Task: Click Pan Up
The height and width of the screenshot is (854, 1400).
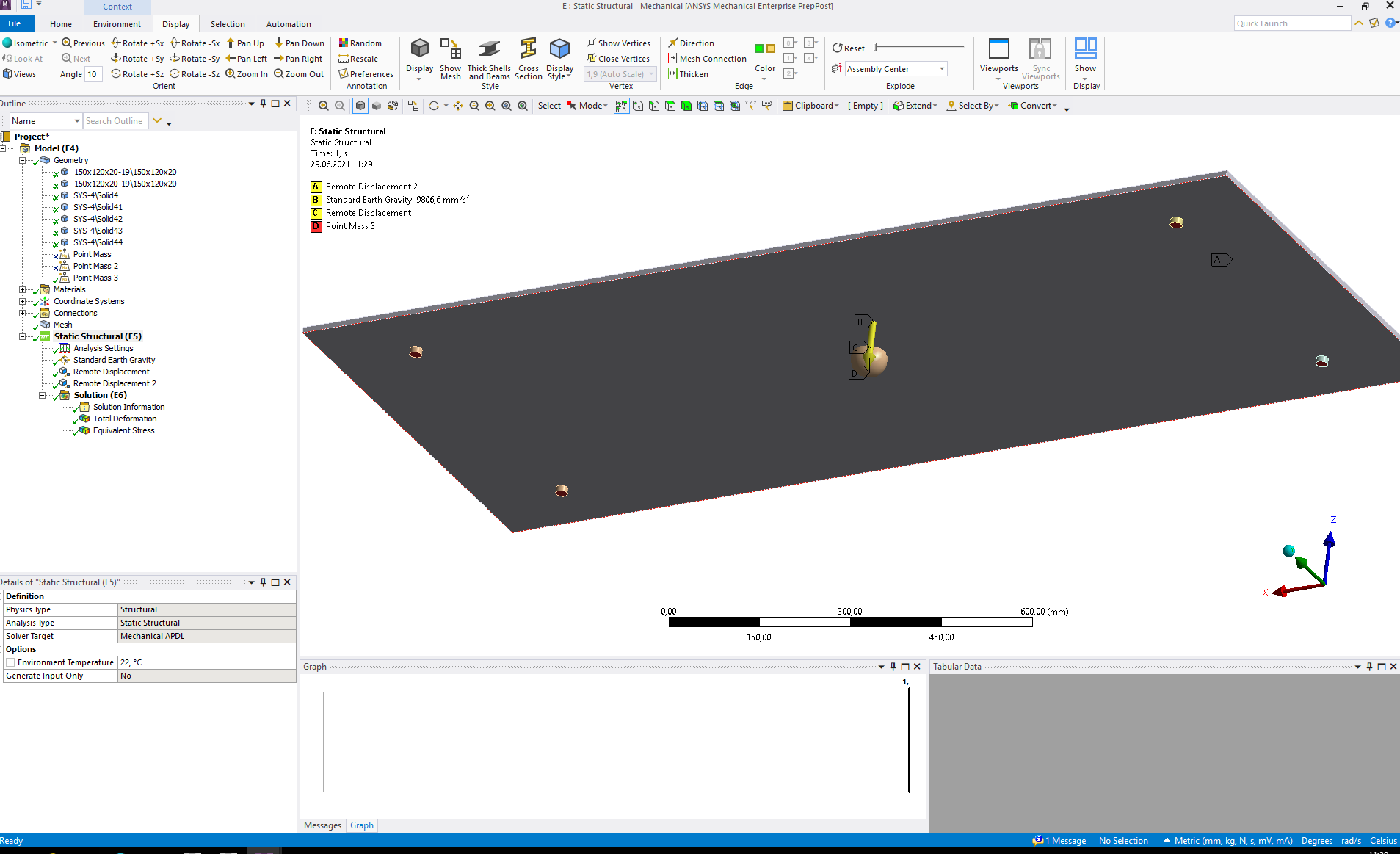Action: pos(245,43)
